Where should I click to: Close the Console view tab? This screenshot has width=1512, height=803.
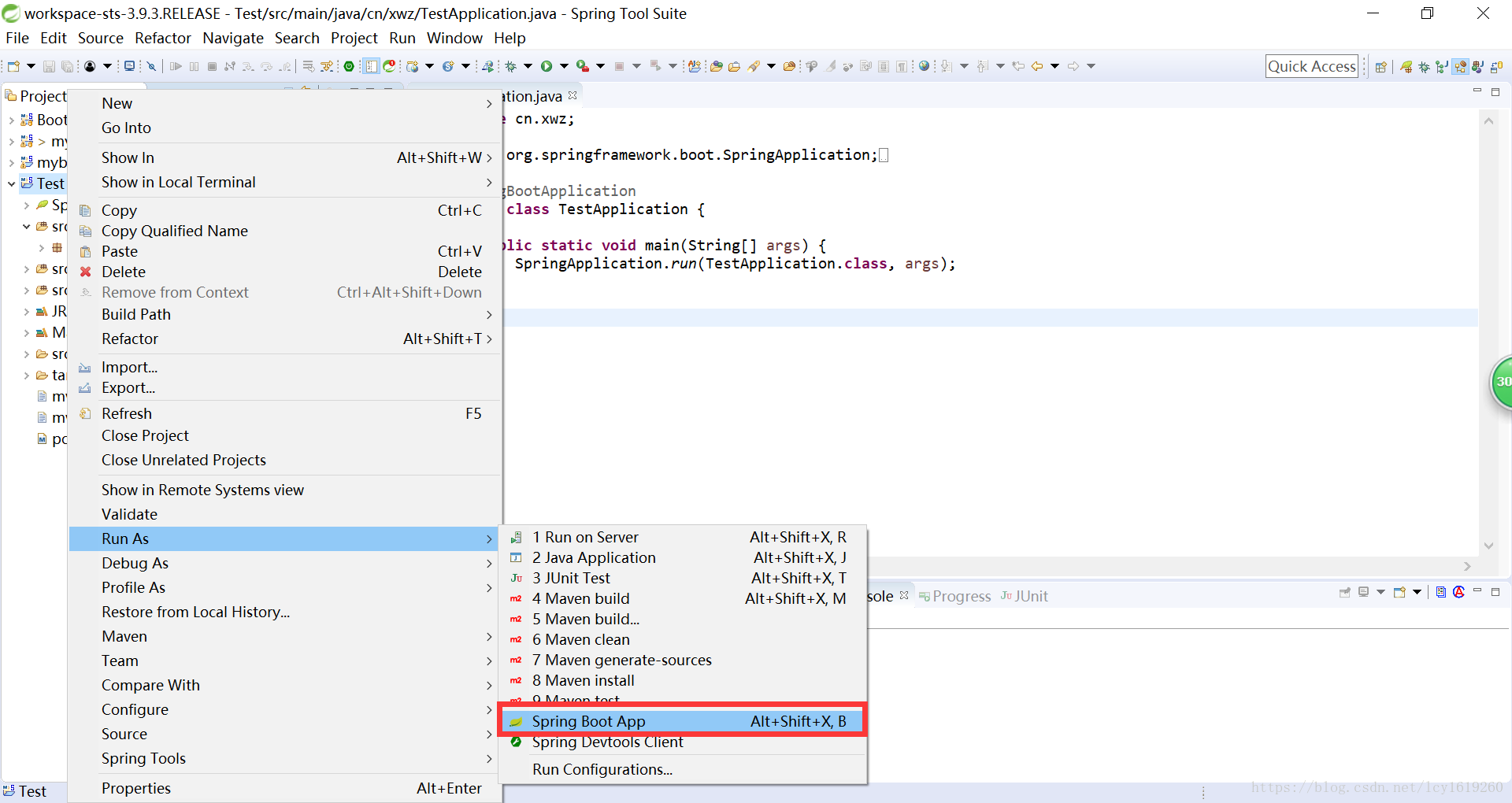pyautogui.click(x=904, y=595)
